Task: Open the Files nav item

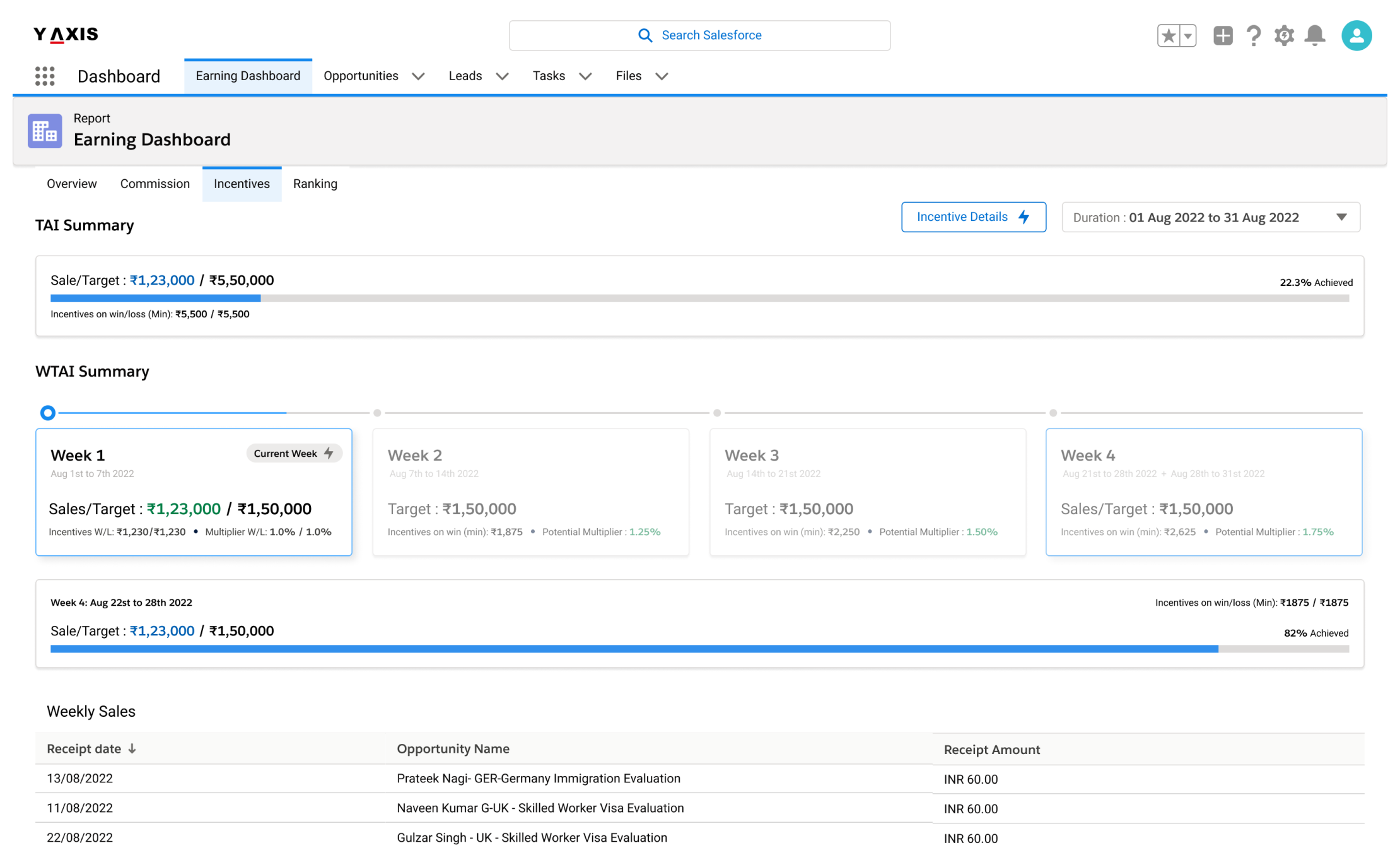Action: [629, 76]
